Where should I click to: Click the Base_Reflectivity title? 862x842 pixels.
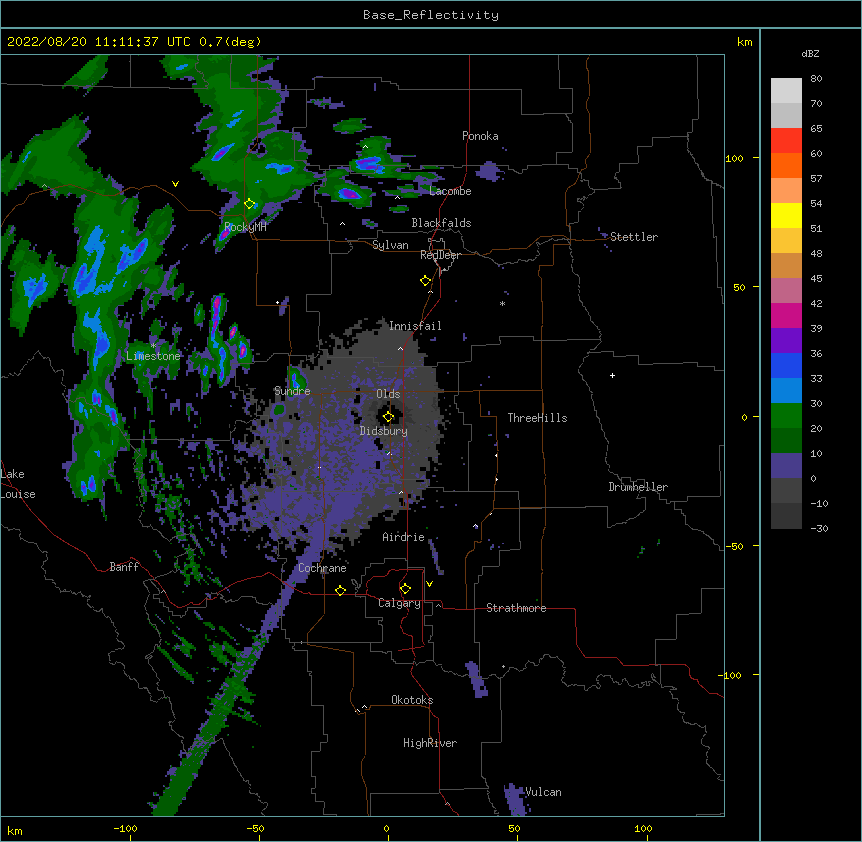pyautogui.click(x=431, y=15)
